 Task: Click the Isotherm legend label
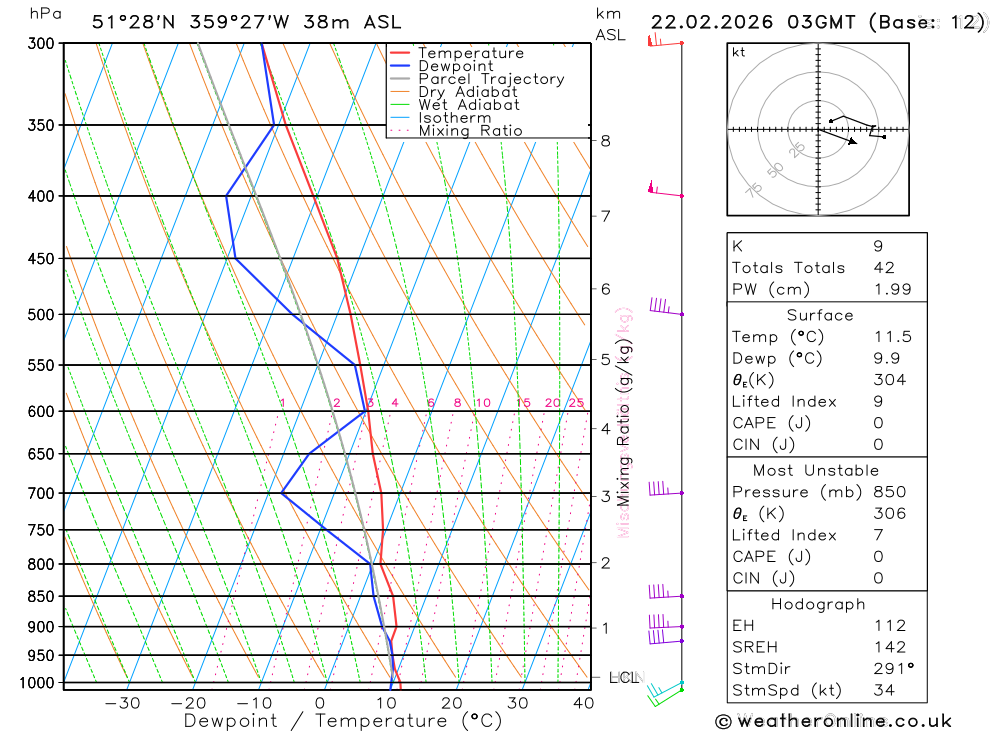(455, 118)
